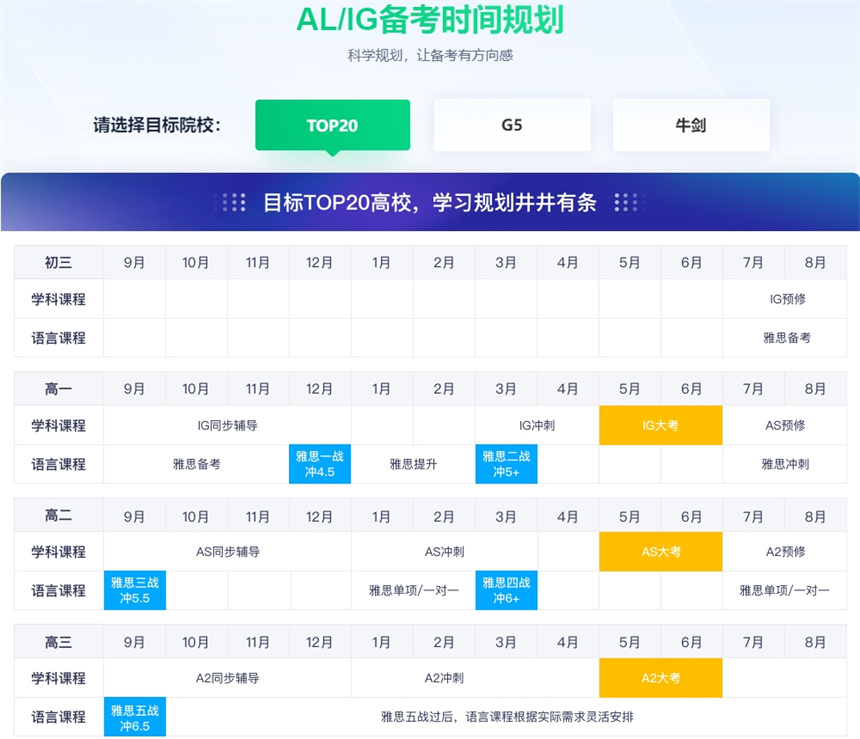Click the blue 雅思三战 冲5.5 marker
This screenshot has height=739, width=860.
pos(135,590)
